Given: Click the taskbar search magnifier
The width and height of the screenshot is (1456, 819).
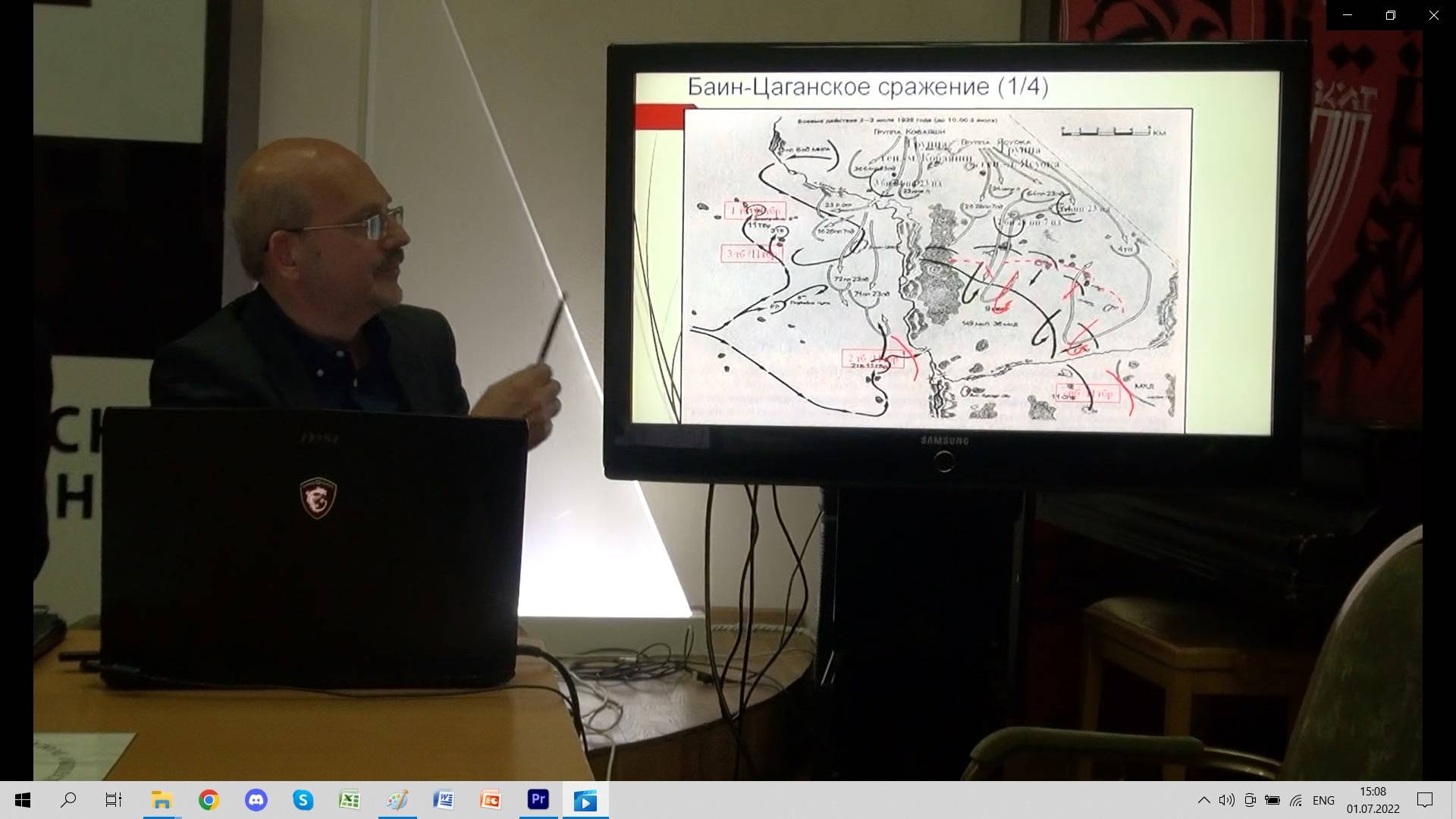Looking at the screenshot, I should pyautogui.click(x=68, y=800).
